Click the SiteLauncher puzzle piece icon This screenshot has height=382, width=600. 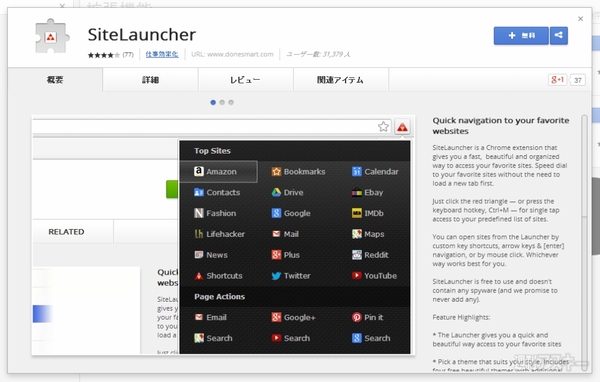pos(52,36)
